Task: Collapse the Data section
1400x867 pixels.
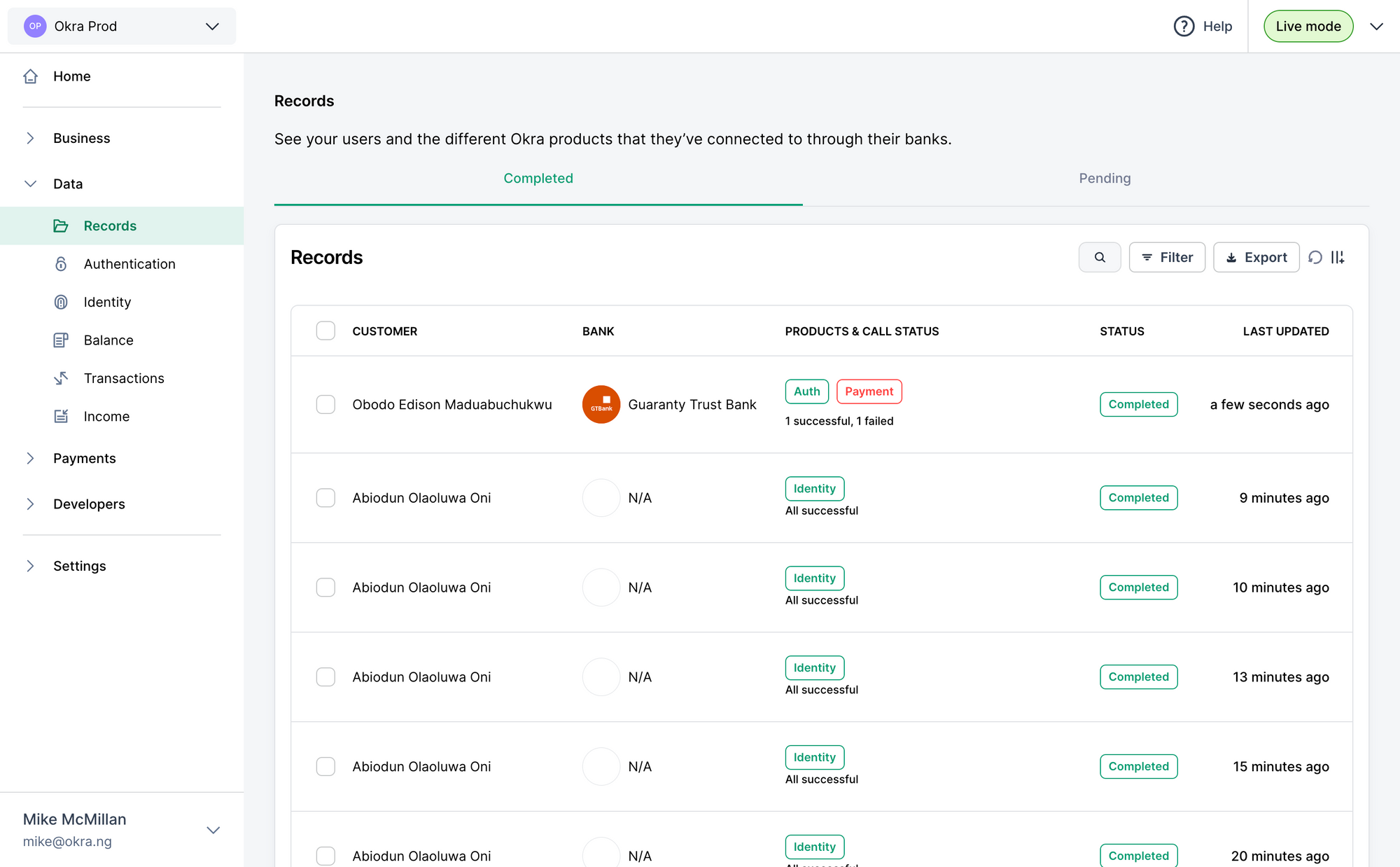Action: (x=30, y=183)
